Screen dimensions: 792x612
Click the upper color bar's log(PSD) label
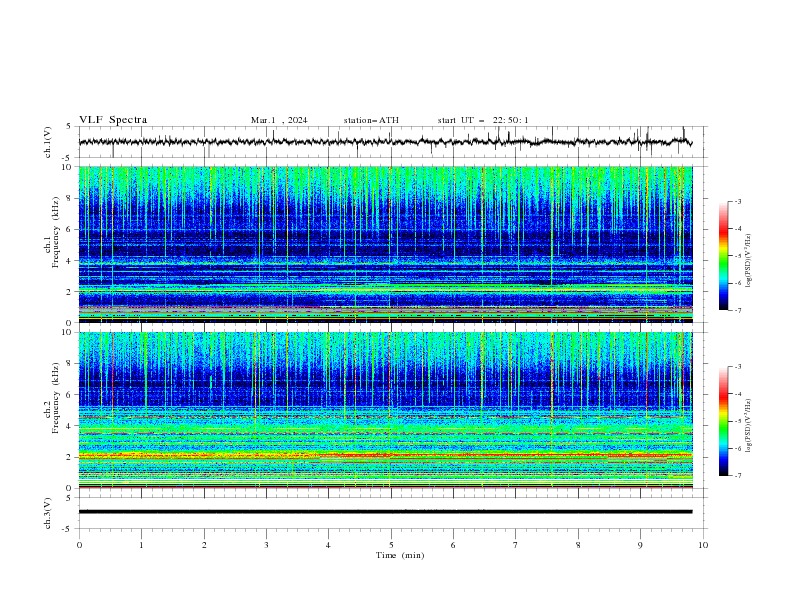point(749,261)
